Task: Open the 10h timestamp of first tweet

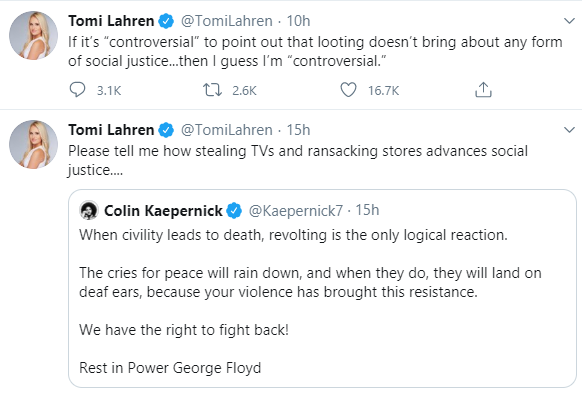Action: [298, 21]
